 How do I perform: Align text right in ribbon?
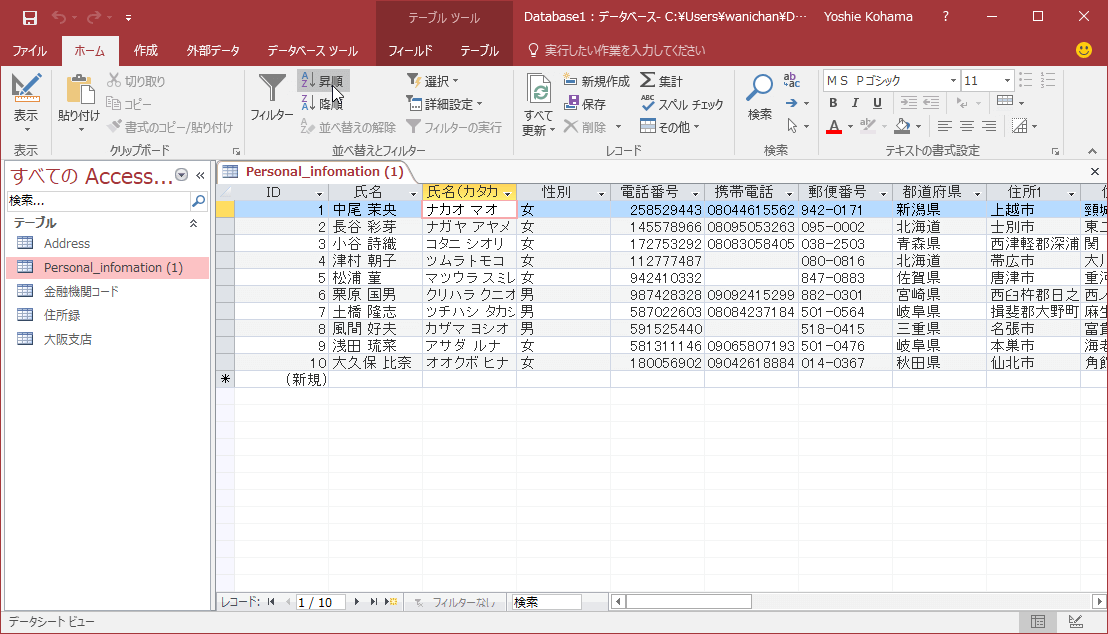tap(989, 127)
